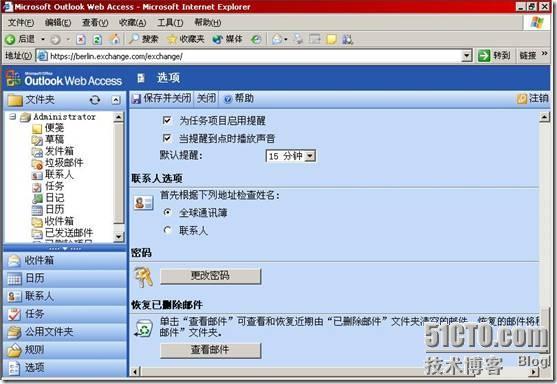Toggle 当提醒到点时播放声音 checkbox
Viewport: 557px width, 384px height.
[167, 138]
